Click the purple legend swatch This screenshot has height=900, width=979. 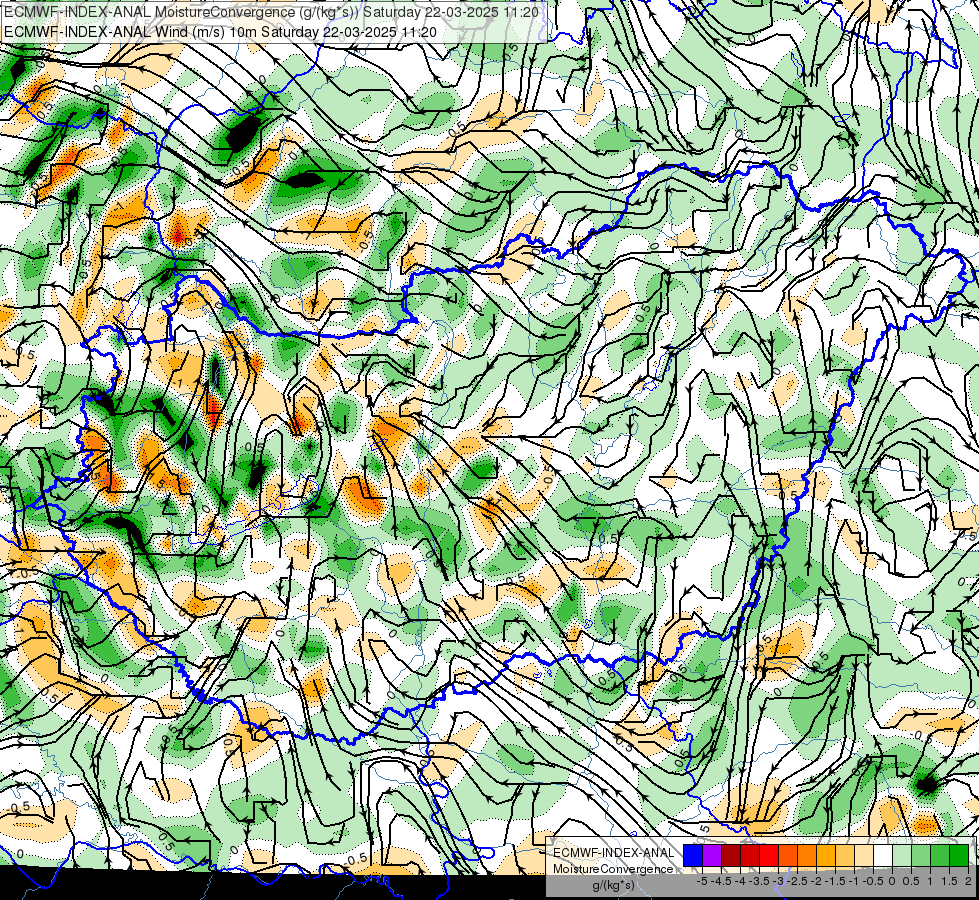coord(712,855)
